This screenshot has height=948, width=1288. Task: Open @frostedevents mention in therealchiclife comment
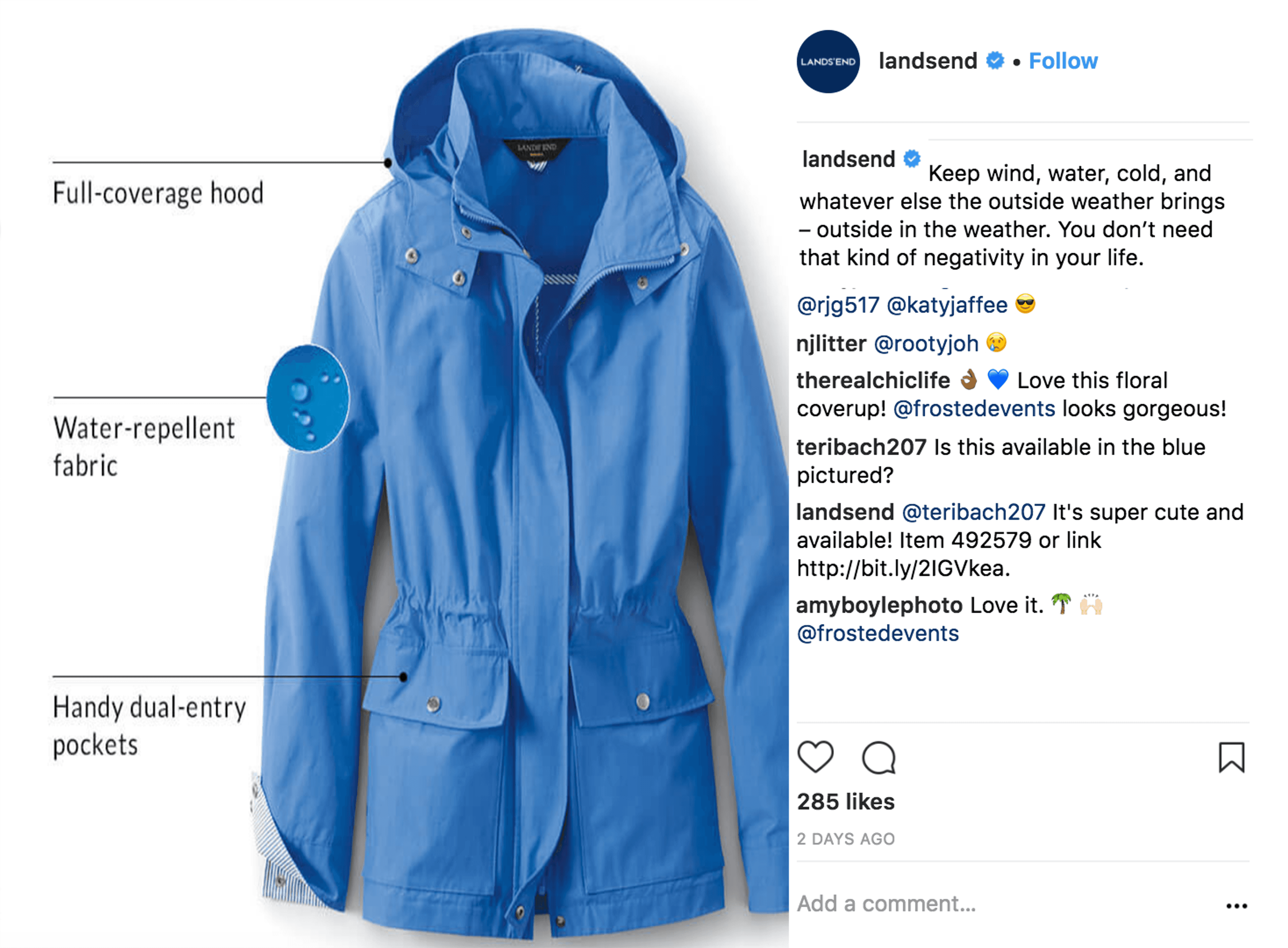coord(974,409)
